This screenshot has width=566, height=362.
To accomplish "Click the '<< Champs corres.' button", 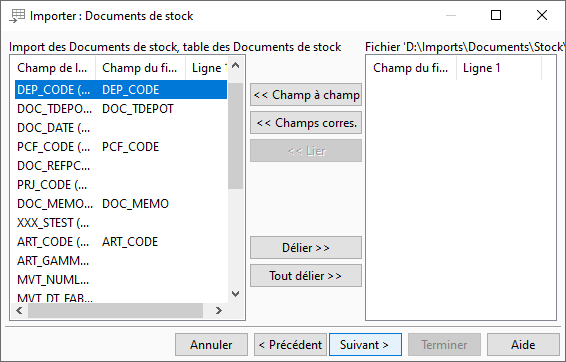I will click(x=306, y=123).
